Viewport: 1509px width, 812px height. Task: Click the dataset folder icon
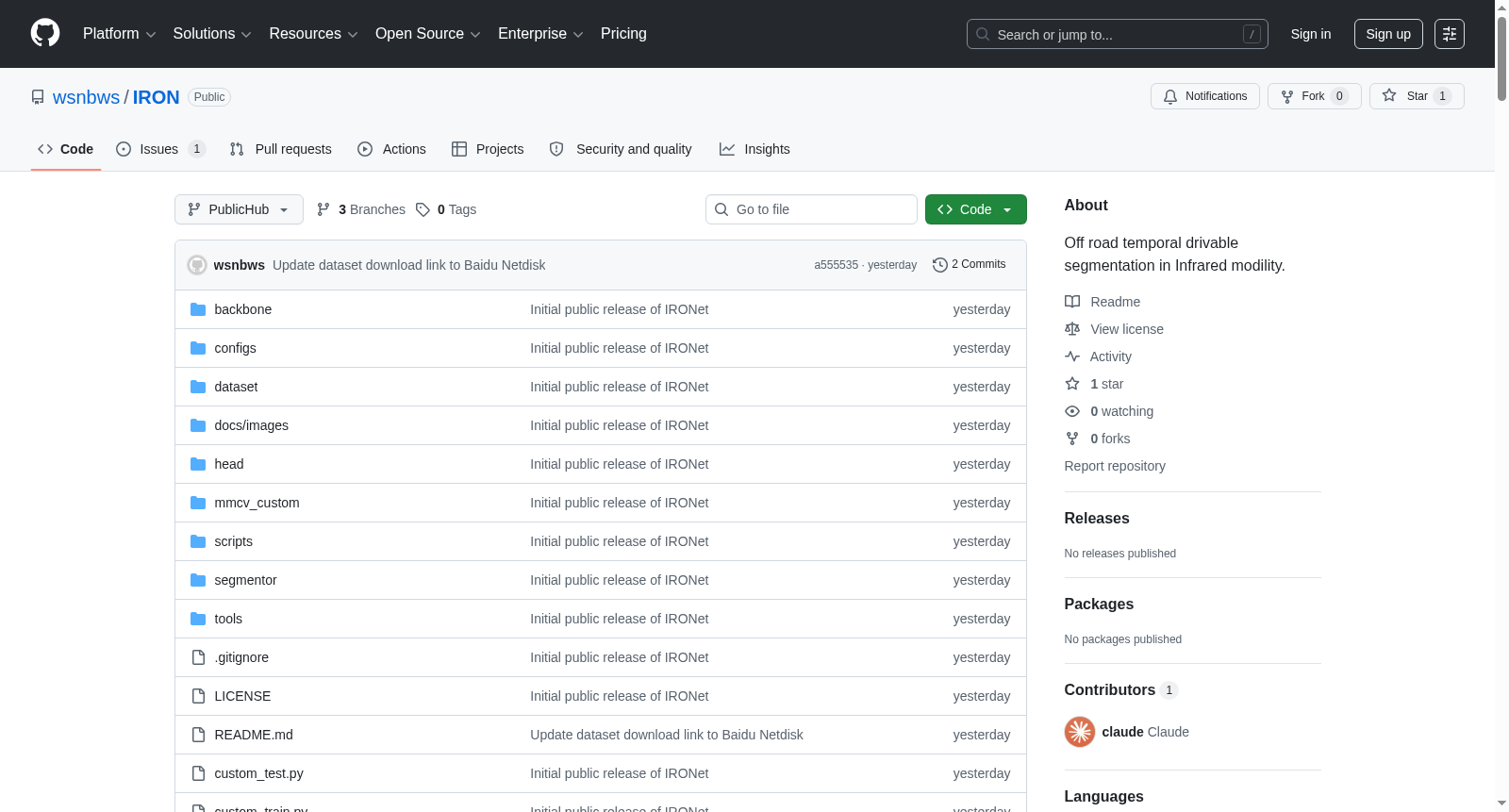tap(198, 387)
